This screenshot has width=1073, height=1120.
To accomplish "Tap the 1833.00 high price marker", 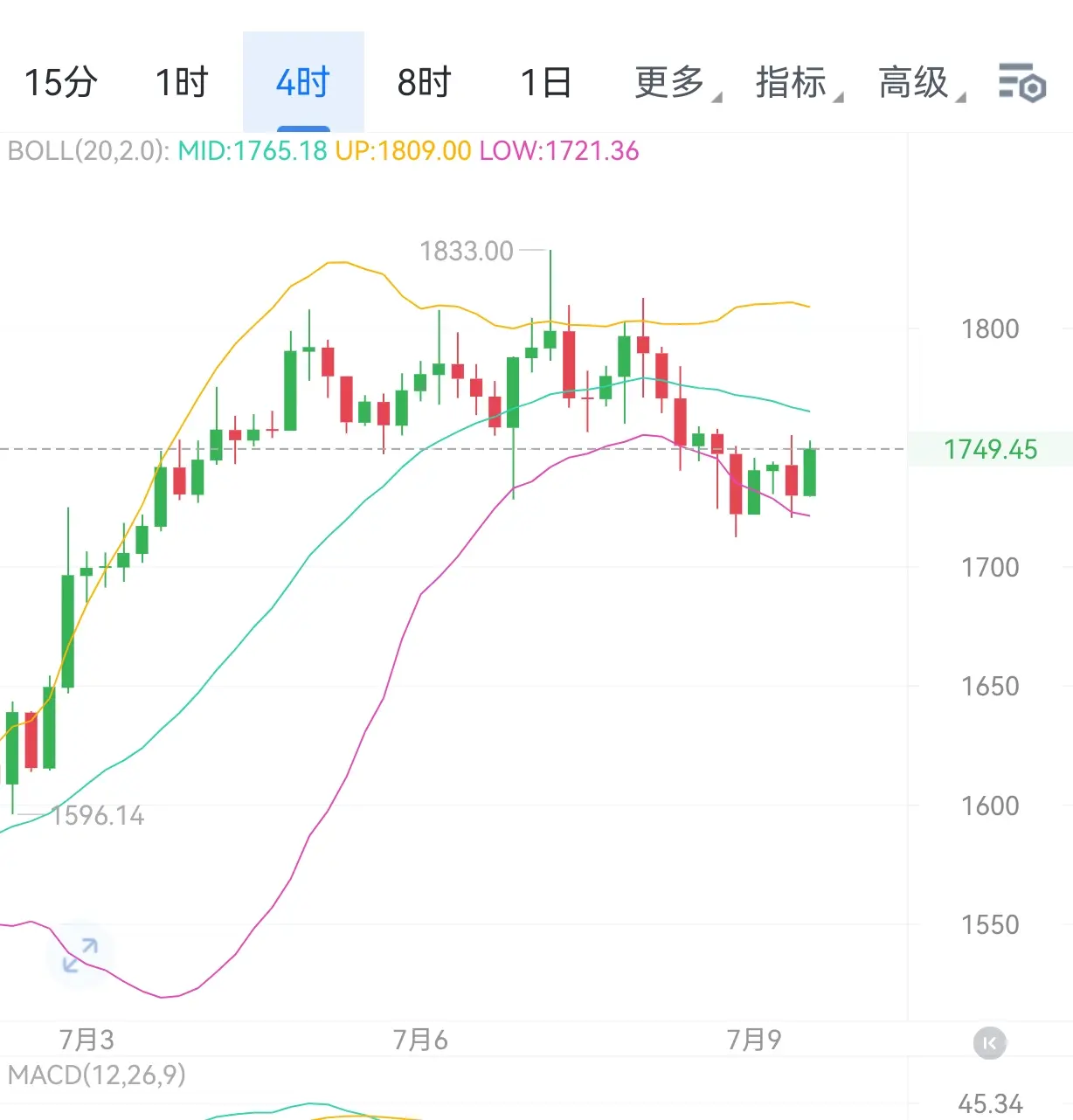I will (x=467, y=252).
